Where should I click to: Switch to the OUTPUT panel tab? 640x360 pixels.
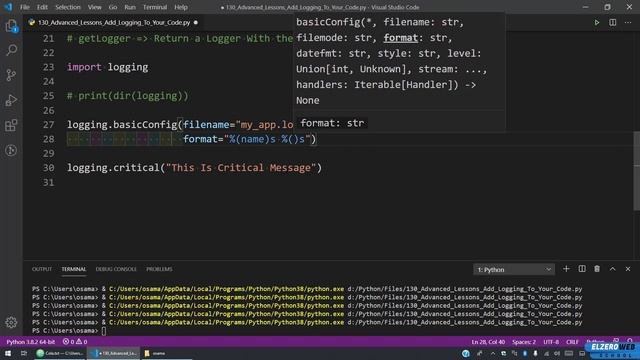(42, 269)
